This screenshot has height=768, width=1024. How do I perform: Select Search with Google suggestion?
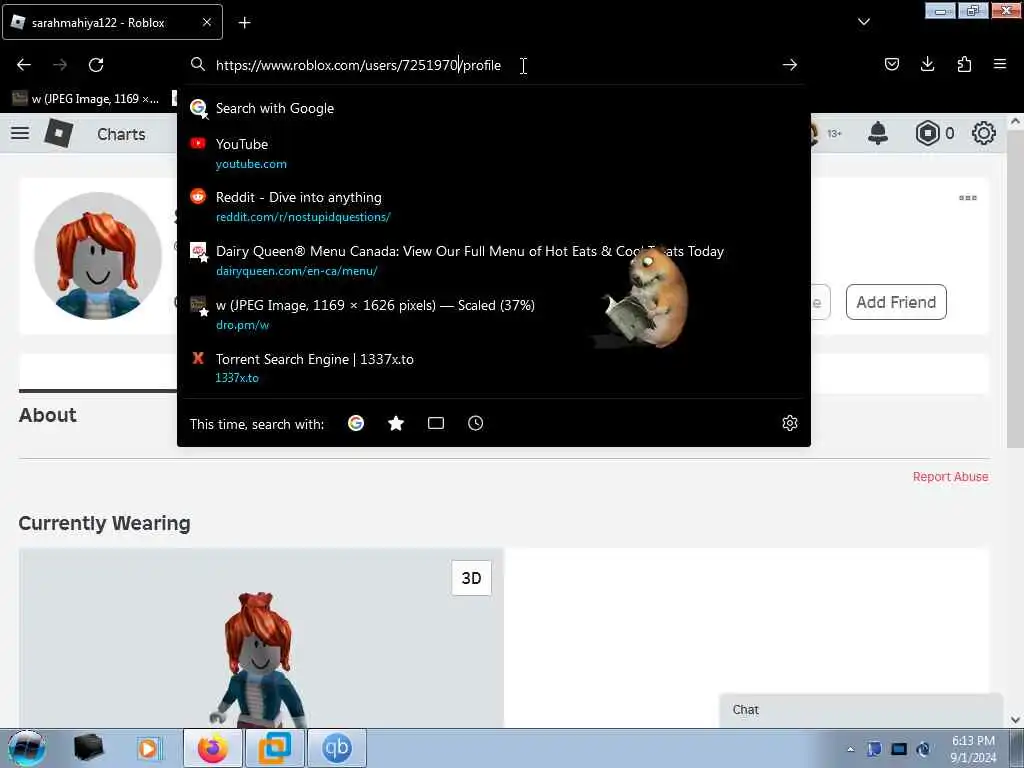pos(494,108)
